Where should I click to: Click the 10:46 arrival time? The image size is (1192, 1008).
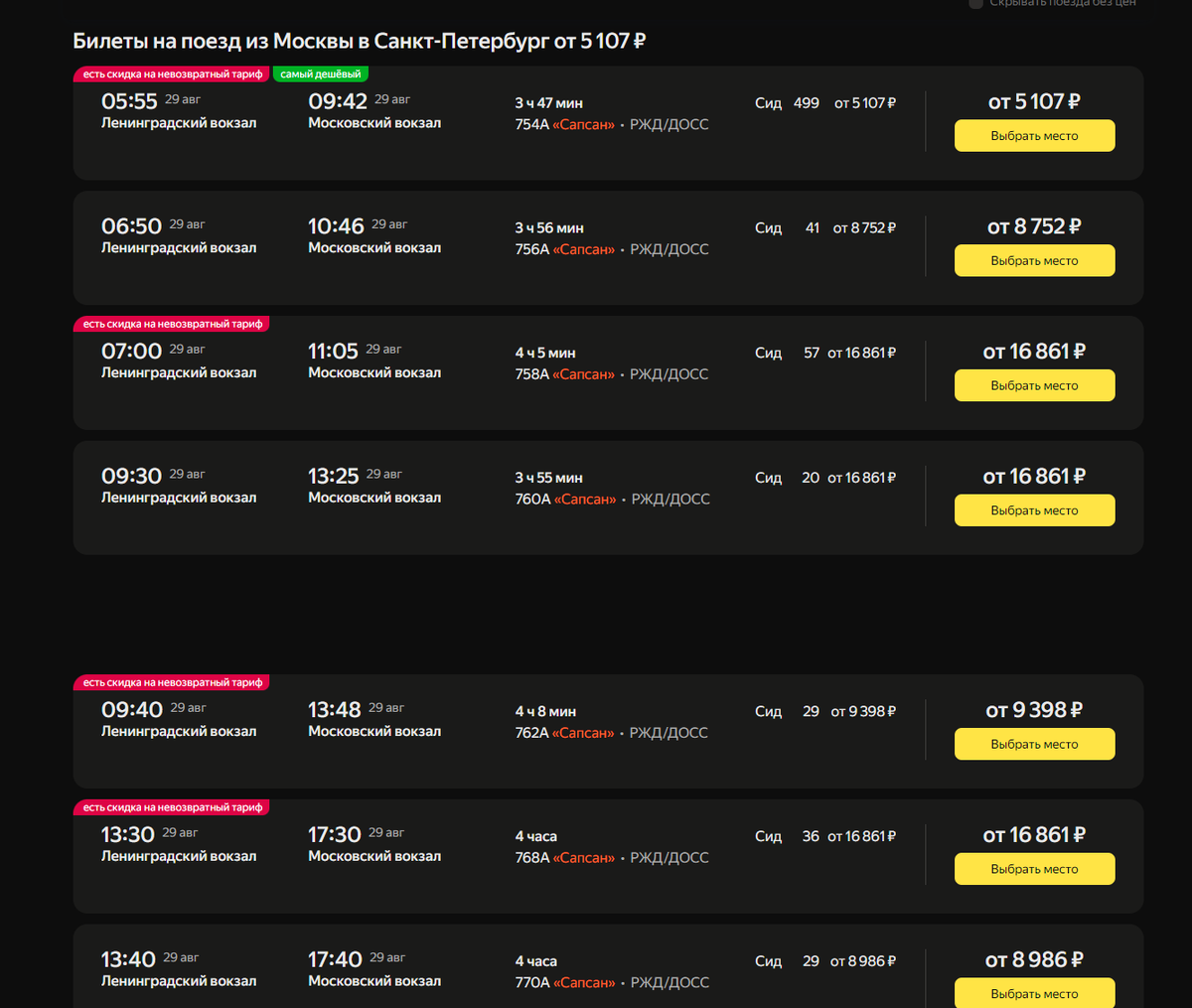tap(336, 227)
